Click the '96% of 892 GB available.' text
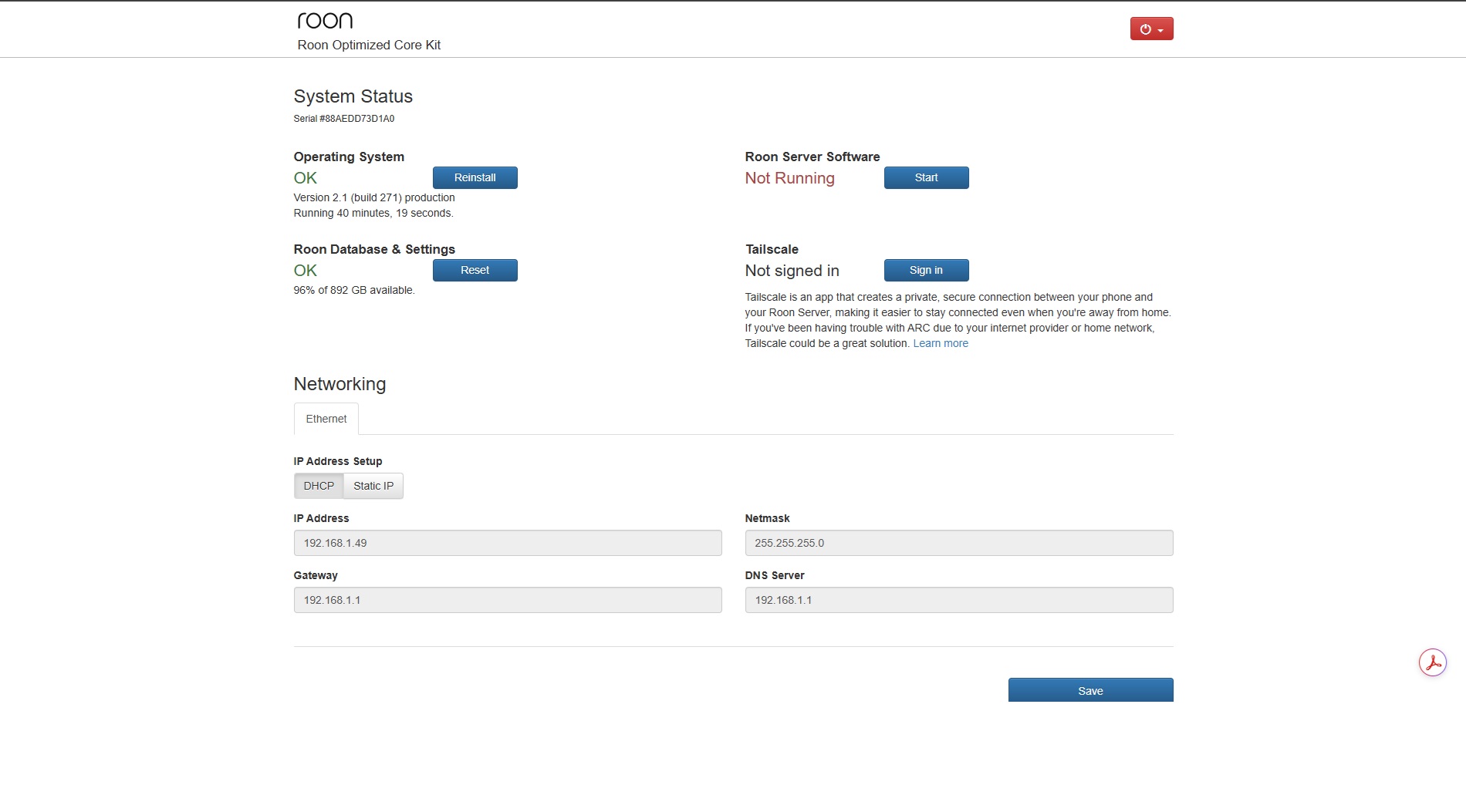The height and width of the screenshot is (812, 1466). coord(354,290)
